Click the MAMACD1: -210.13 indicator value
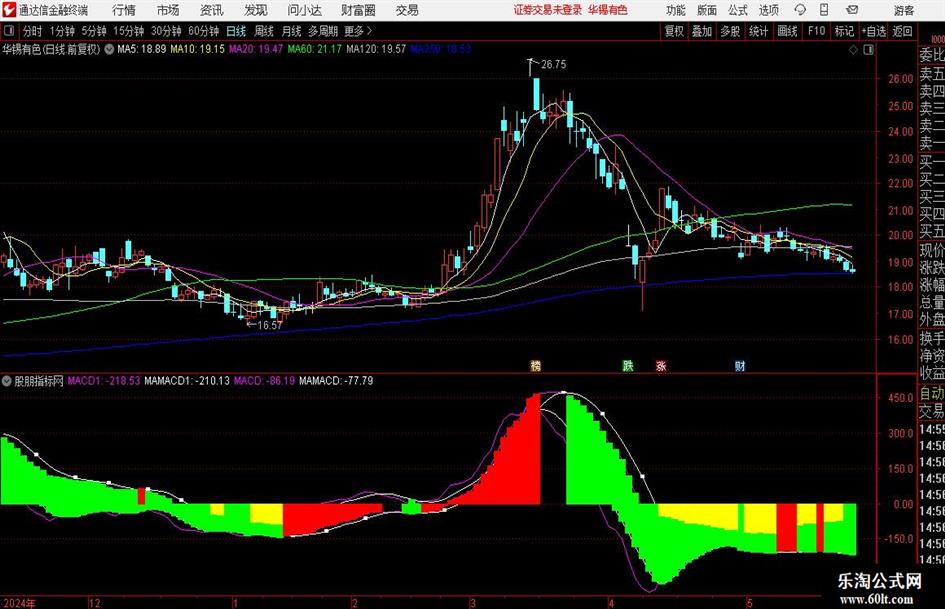The width and height of the screenshot is (945, 609). (187, 381)
